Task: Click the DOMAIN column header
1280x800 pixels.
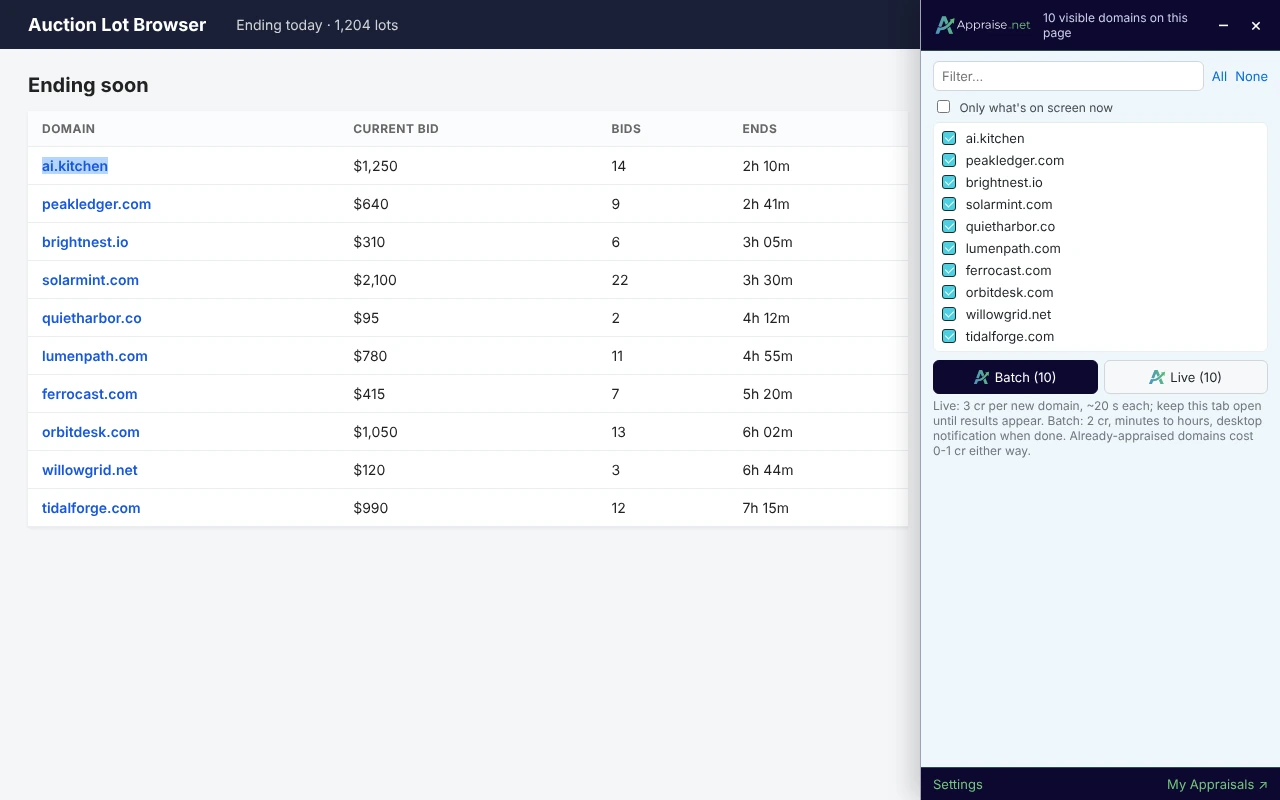Action: pos(69,129)
